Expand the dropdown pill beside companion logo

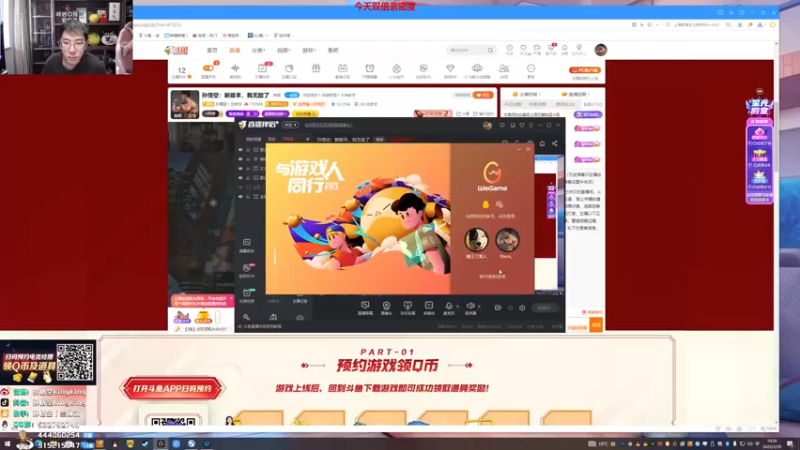click(x=290, y=125)
